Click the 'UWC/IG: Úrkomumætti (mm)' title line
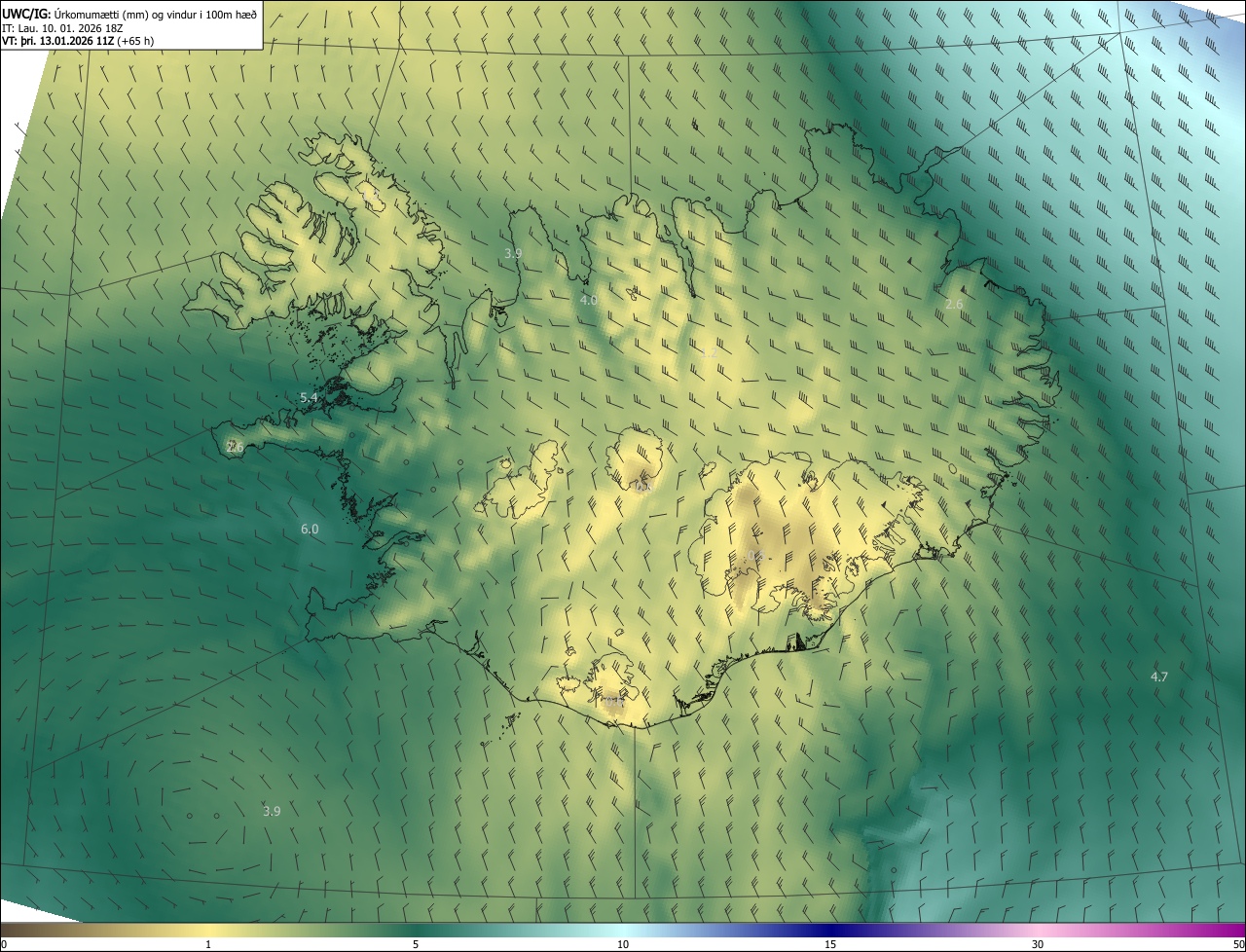This screenshot has width=1246, height=952. (x=129, y=14)
